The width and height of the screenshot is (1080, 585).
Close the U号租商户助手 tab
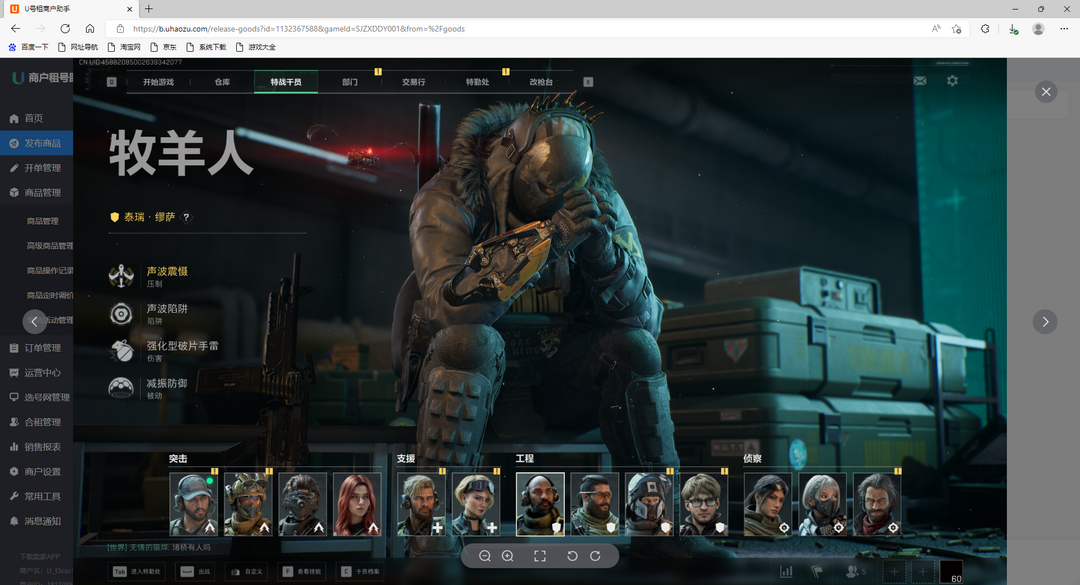point(129,9)
